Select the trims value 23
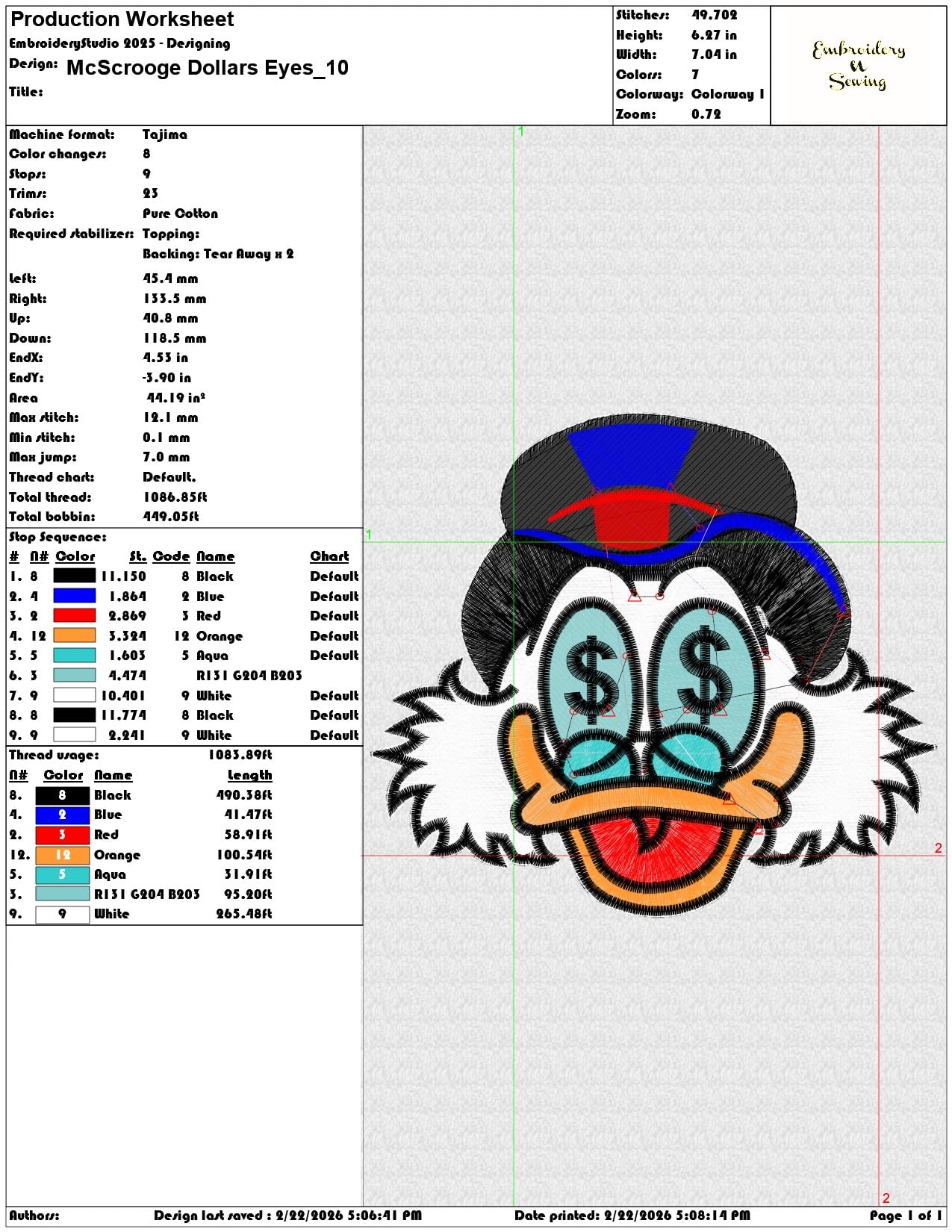The height and width of the screenshot is (1232, 952). [x=150, y=193]
